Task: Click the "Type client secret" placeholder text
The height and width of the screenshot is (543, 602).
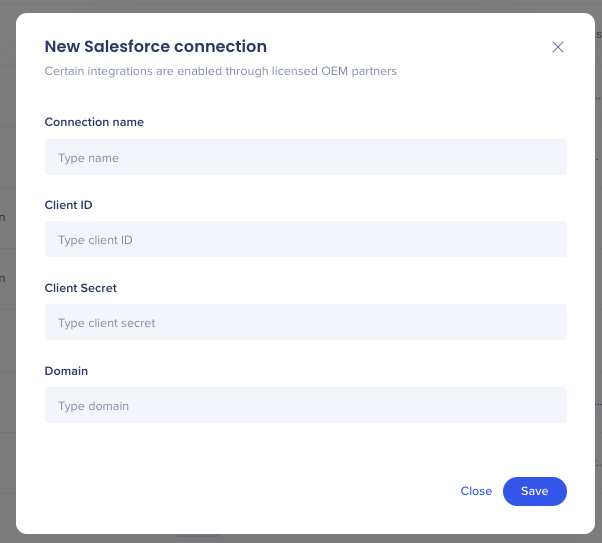Action: click(x=106, y=323)
